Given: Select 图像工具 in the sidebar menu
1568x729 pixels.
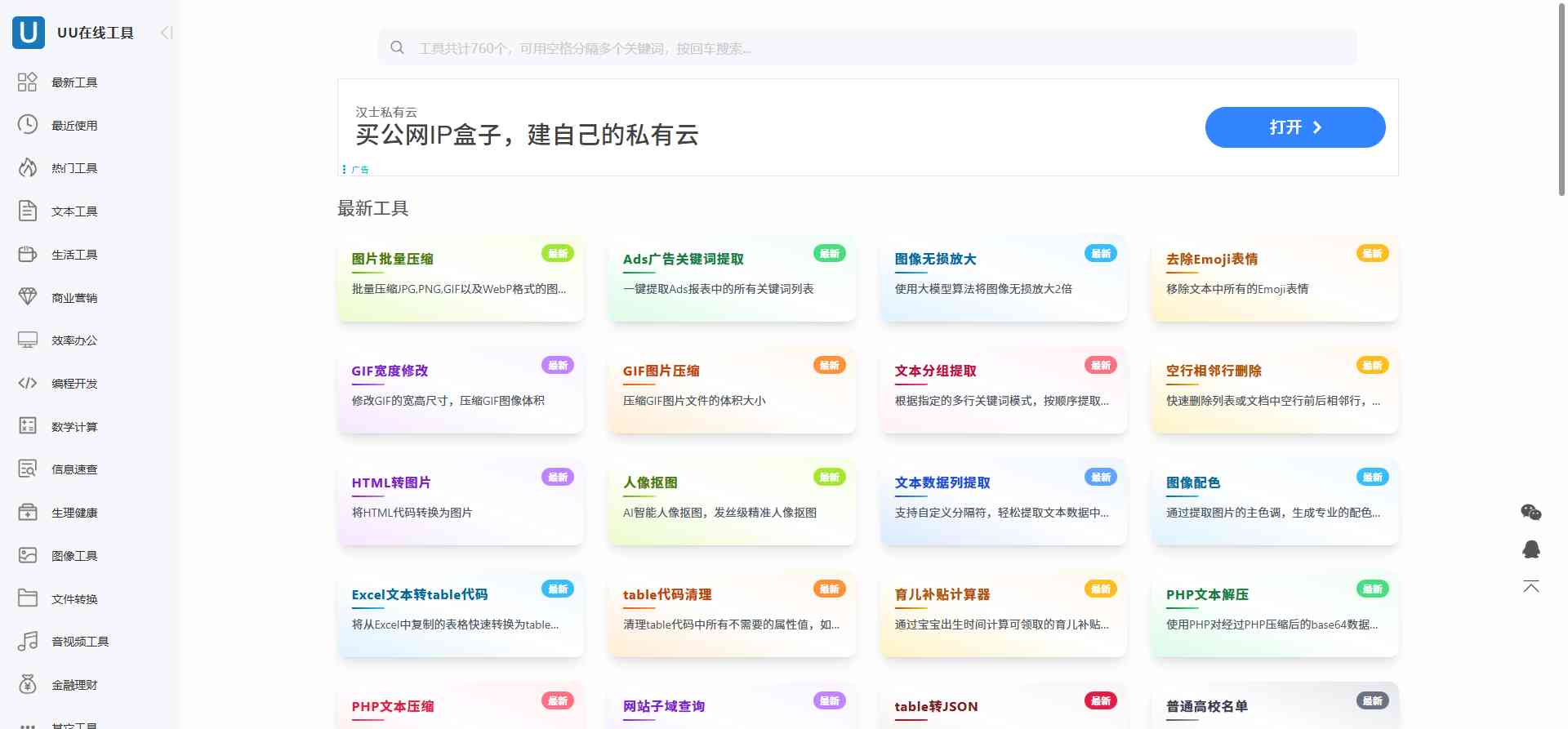Looking at the screenshot, I should tap(74, 556).
